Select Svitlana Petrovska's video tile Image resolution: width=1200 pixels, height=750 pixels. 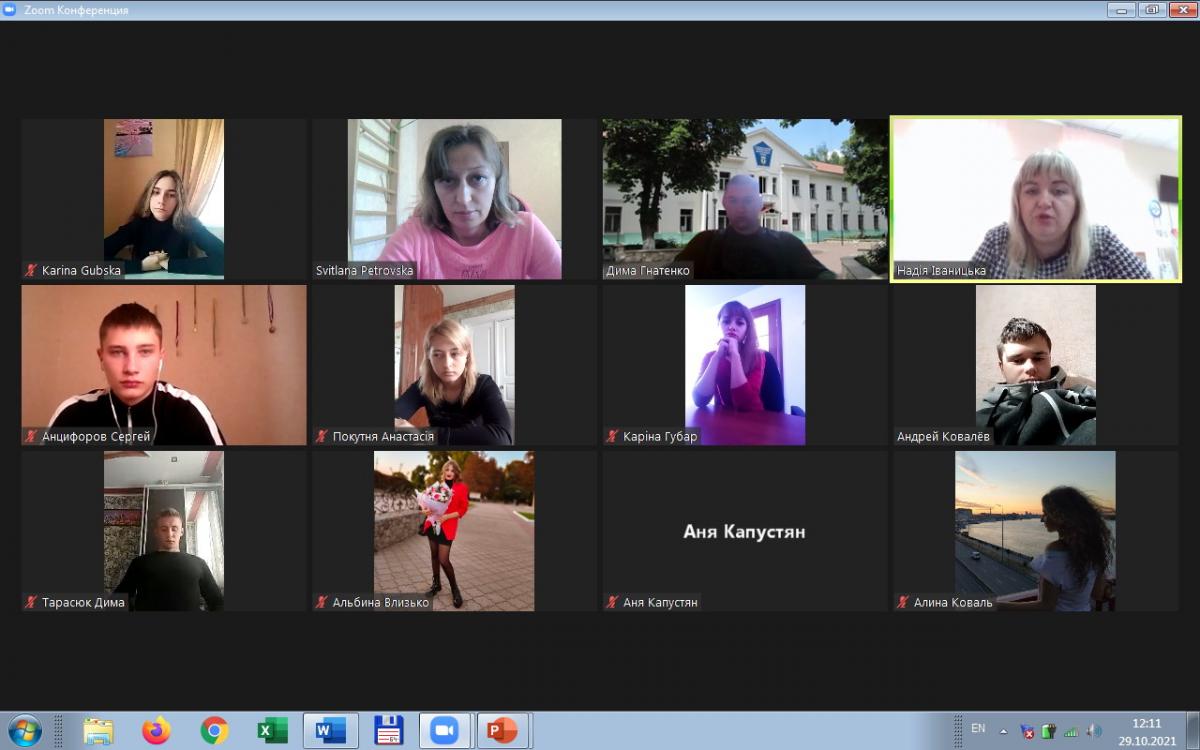[x=454, y=199]
